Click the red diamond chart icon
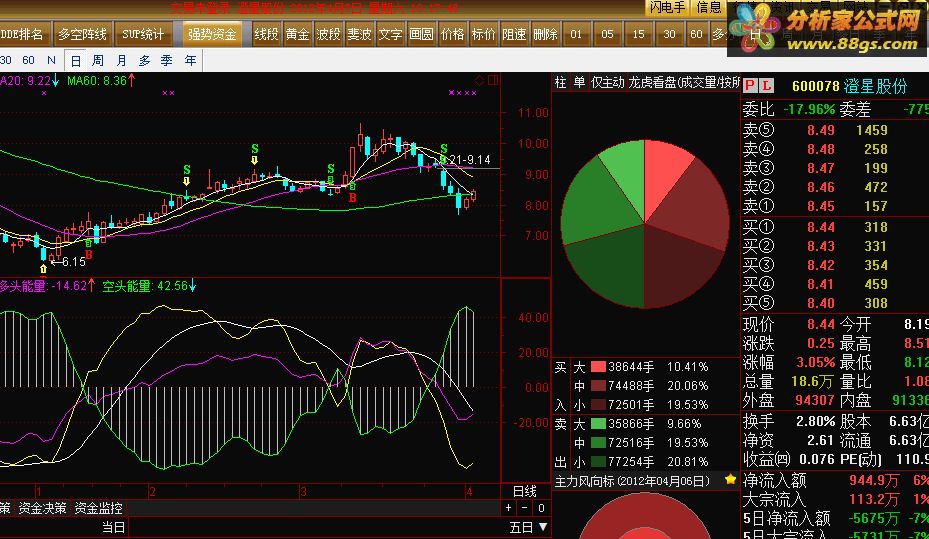Viewport: 929px width, 539px height. click(x=479, y=80)
